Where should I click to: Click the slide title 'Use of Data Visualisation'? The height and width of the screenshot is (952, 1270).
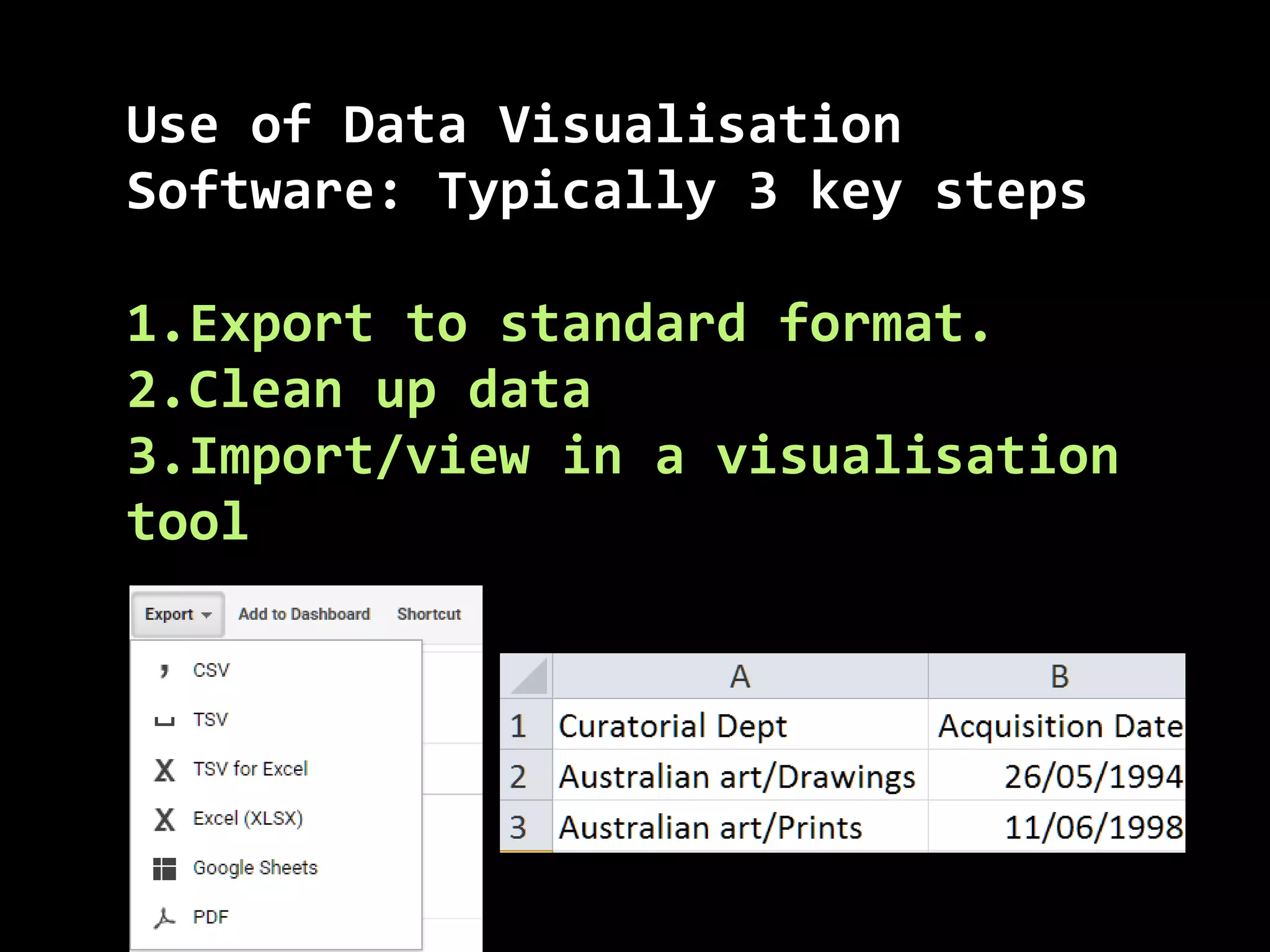[513, 125]
